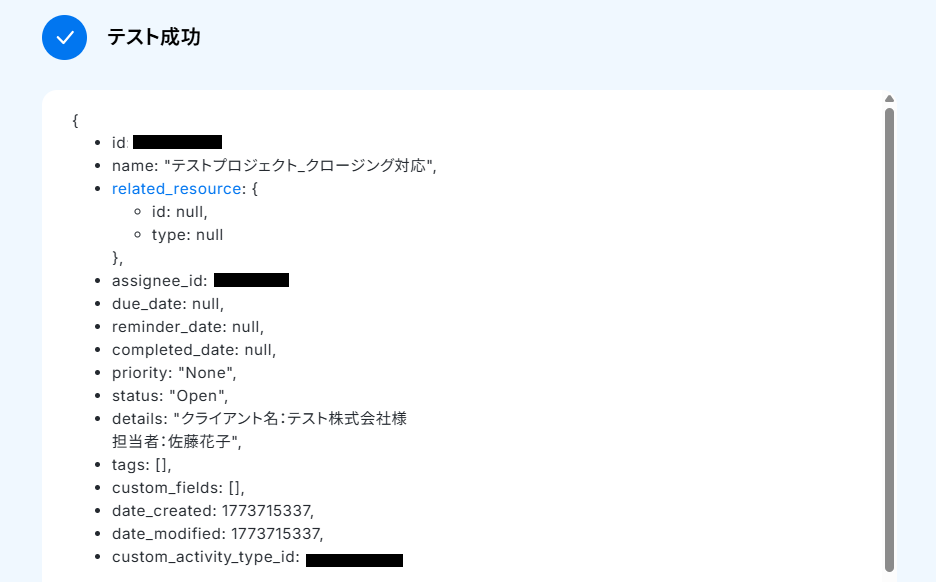This screenshot has height=582, width=936.
Task: Click the blue checkmark success icon
Action: [64, 38]
